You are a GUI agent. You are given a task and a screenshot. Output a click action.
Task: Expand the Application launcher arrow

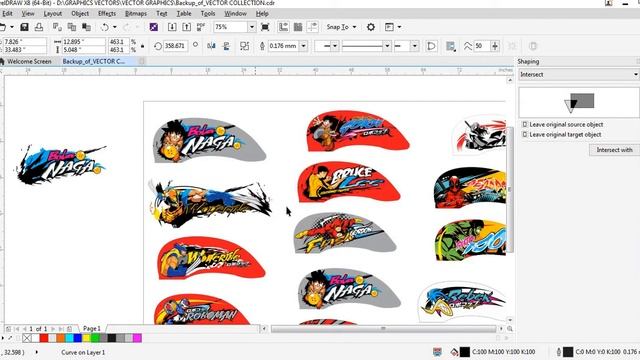399,27
